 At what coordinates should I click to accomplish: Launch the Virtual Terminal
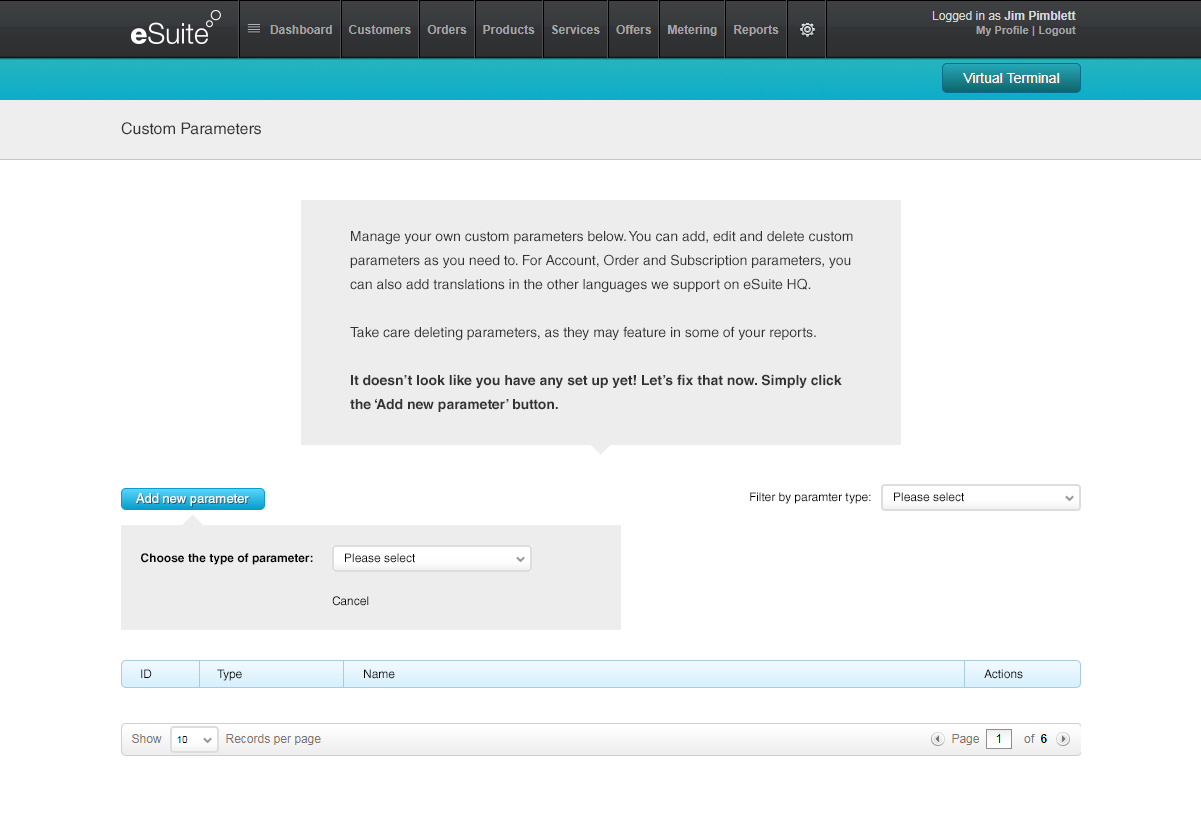(1011, 78)
